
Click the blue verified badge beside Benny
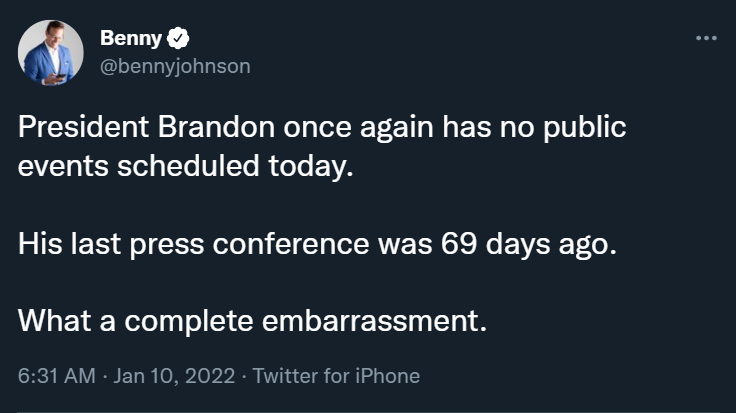pos(179,39)
